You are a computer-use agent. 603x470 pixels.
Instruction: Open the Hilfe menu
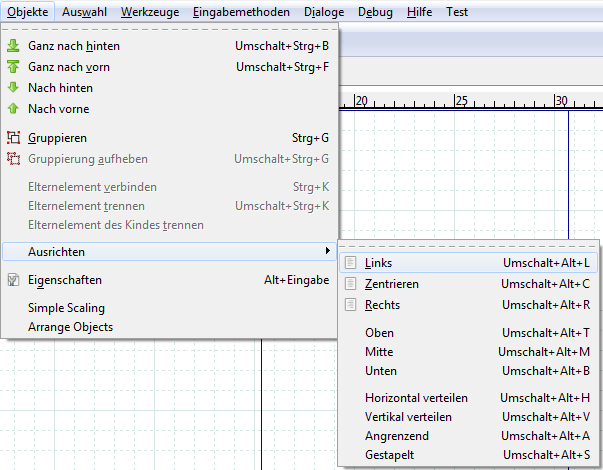click(421, 13)
